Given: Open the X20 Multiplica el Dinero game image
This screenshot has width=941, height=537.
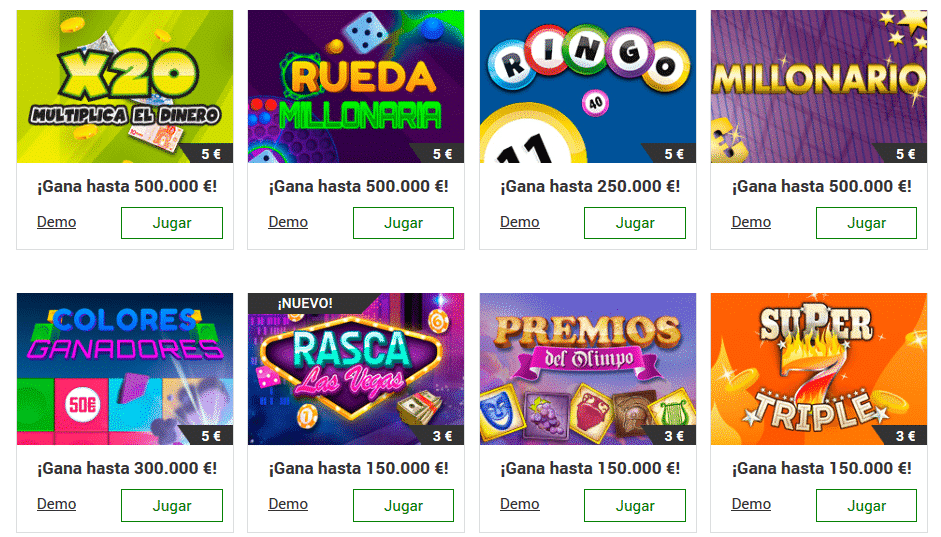Looking at the screenshot, I should (125, 86).
